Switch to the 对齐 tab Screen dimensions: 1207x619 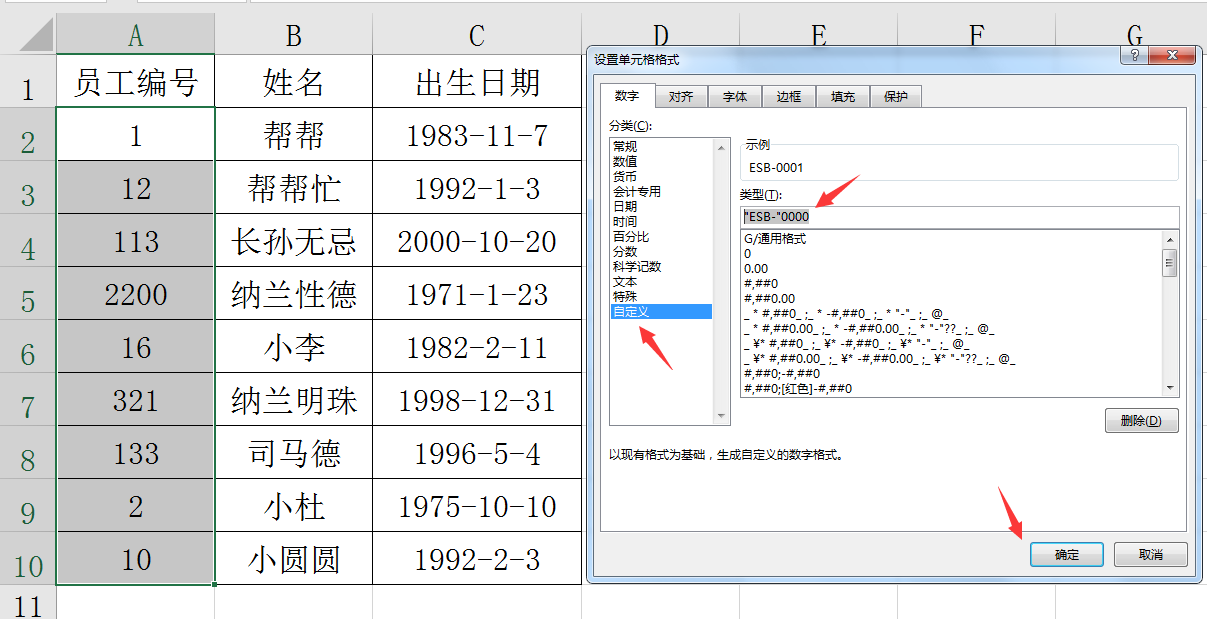(x=681, y=97)
